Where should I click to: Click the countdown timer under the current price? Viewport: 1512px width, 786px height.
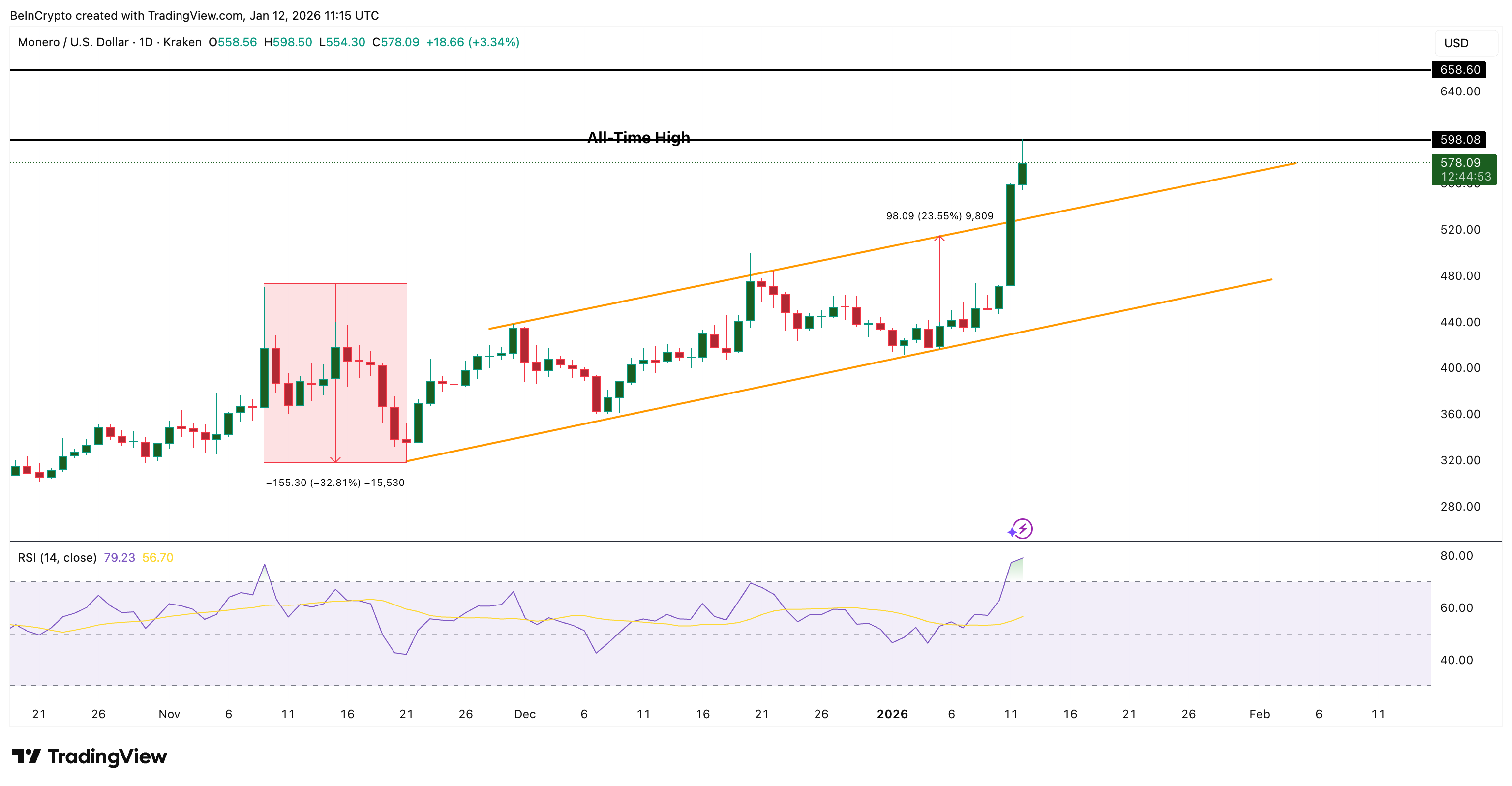pyautogui.click(x=1466, y=176)
